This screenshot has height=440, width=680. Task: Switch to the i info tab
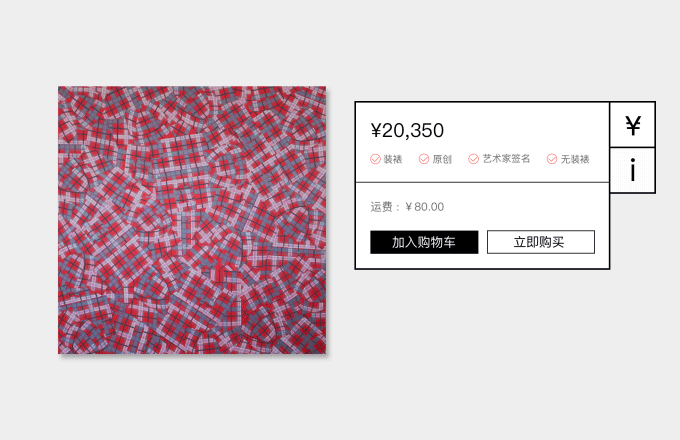click(x=632, y=170)
